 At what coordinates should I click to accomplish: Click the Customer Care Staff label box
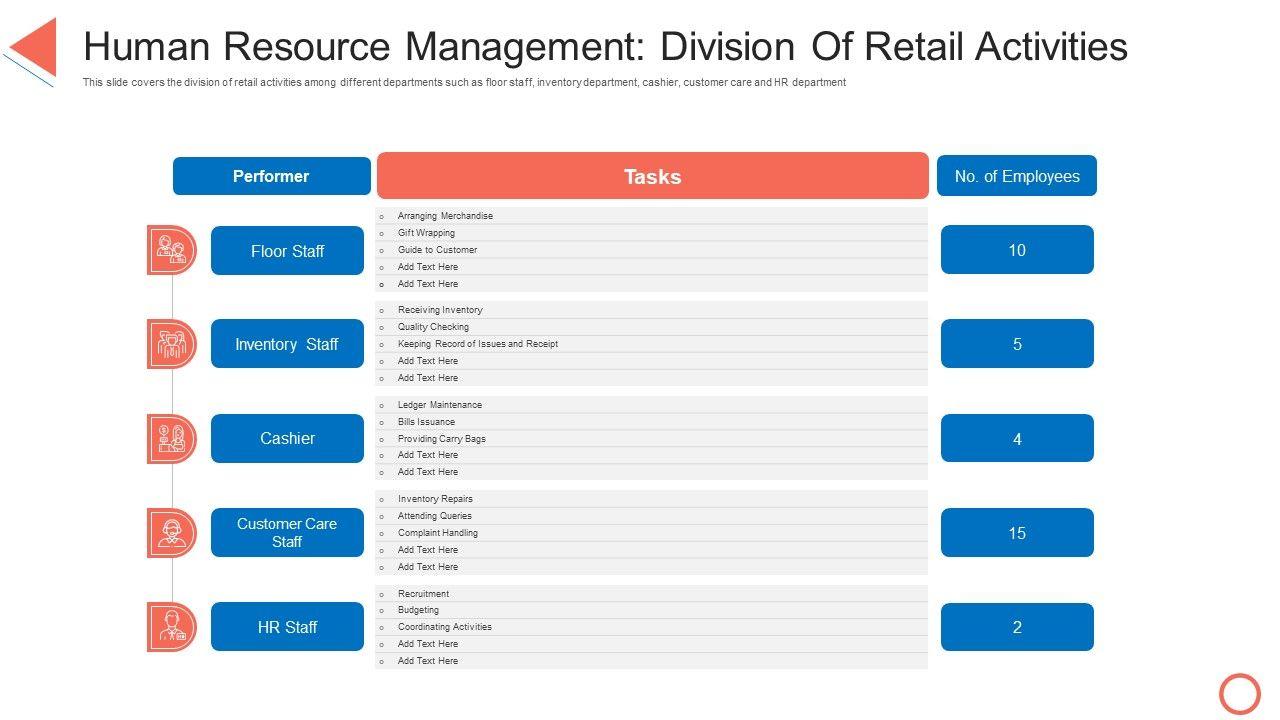287,532
